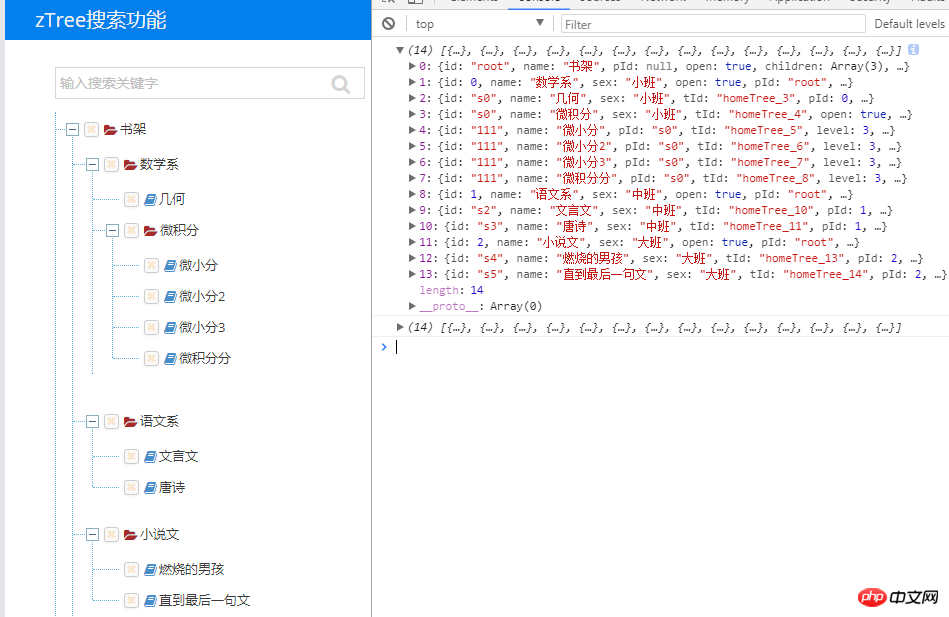Collapse the 语文系 tree node
Screen dimensions: 949x617
93,421
